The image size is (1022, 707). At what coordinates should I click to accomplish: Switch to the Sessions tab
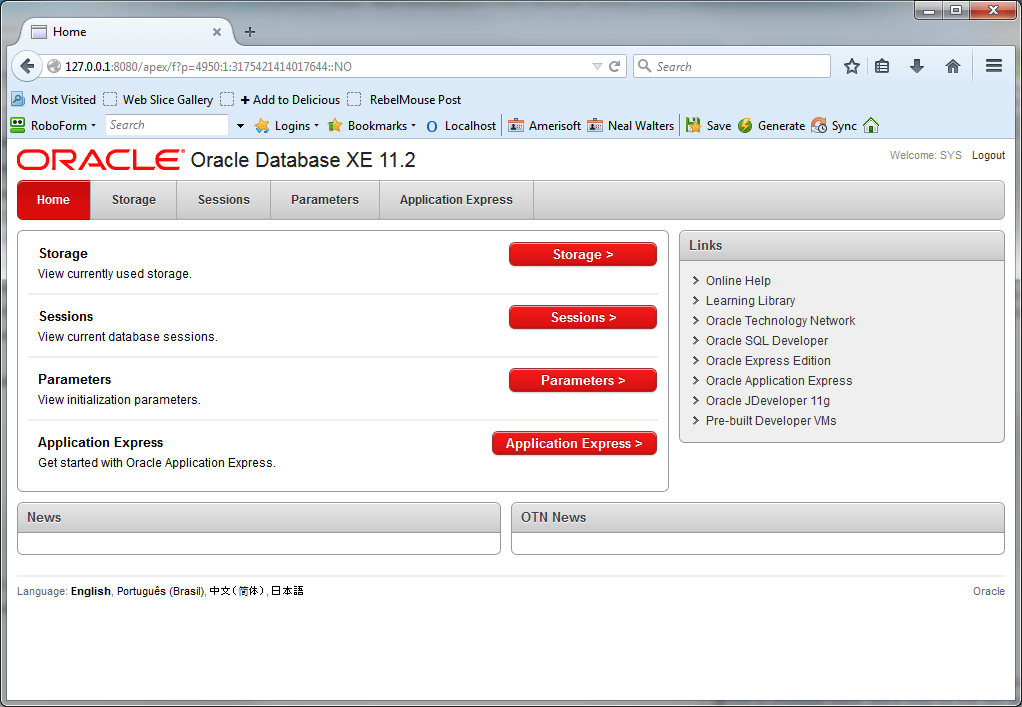pyautogui.click(x=224, y=200)
